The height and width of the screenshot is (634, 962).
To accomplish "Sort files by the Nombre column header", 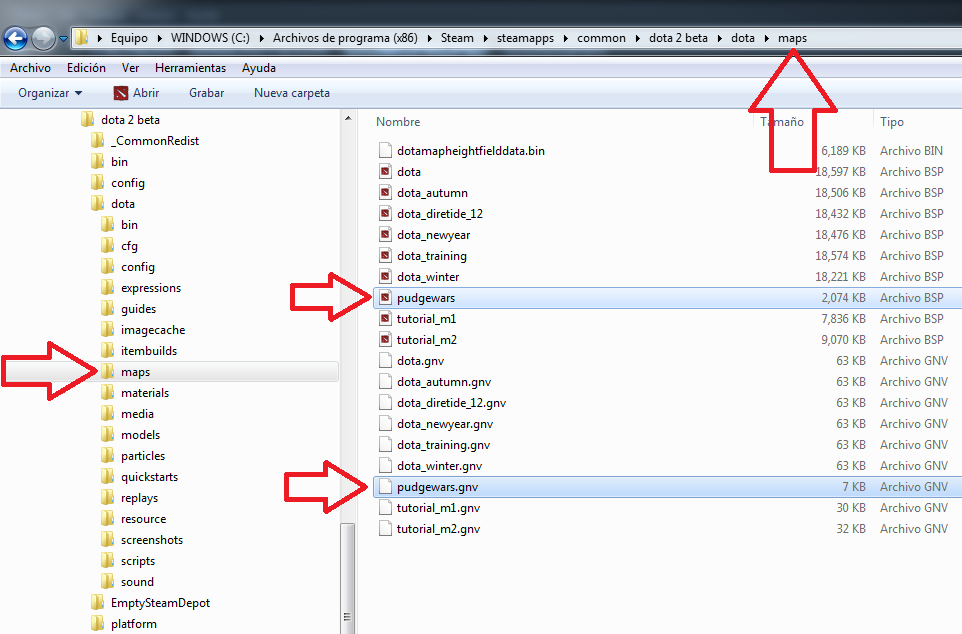I will click(398, 122).
